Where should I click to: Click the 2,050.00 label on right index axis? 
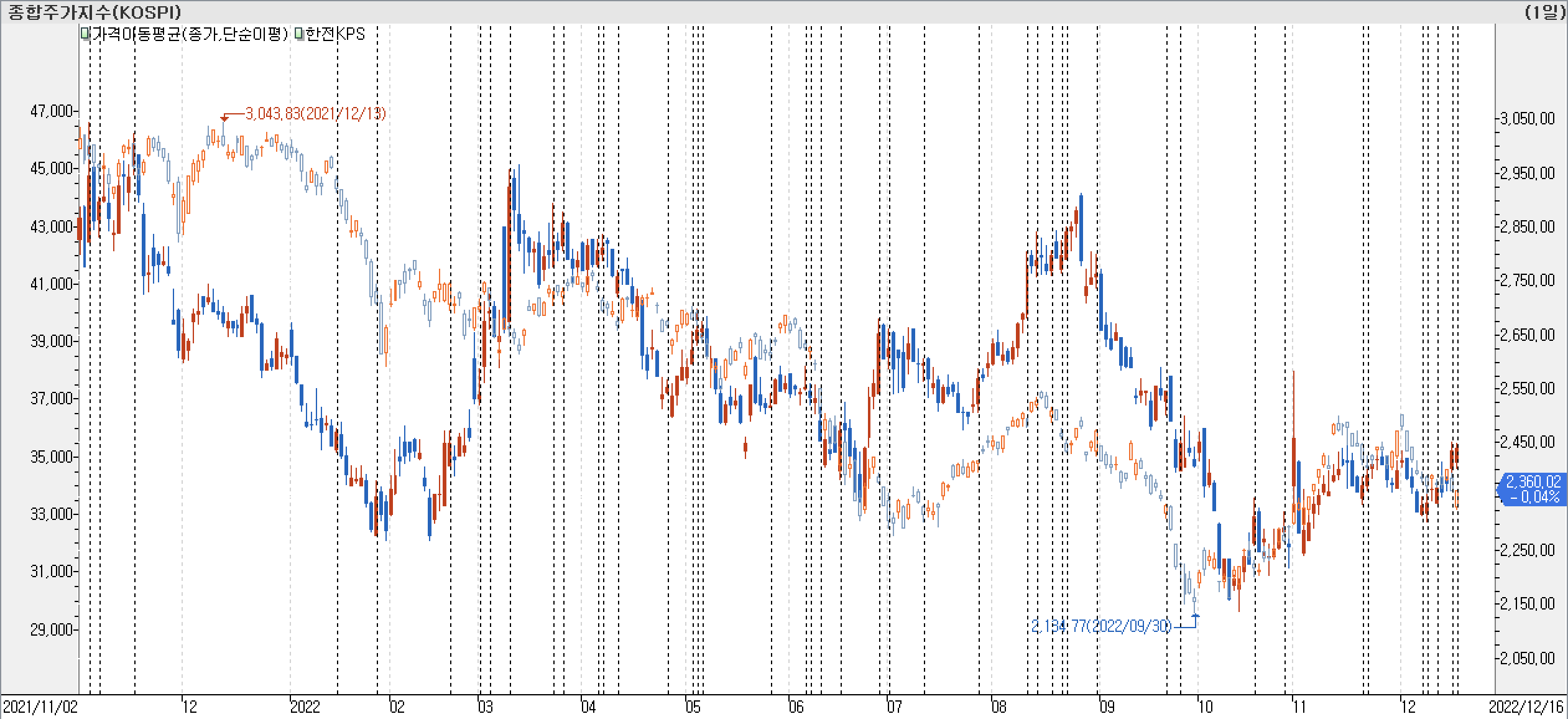pyautogui.click(x=1526, y=658)
